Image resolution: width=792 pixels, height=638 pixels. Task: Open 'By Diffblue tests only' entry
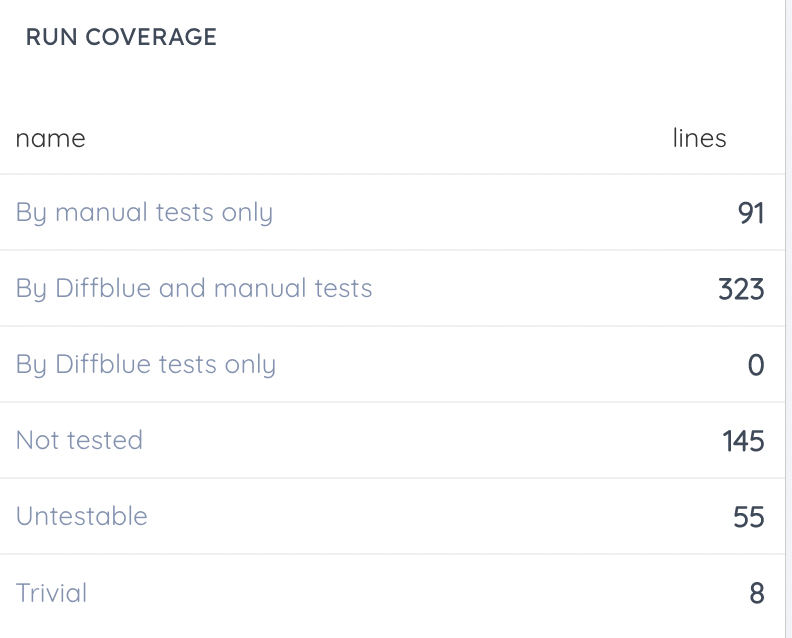coord(146,365)
